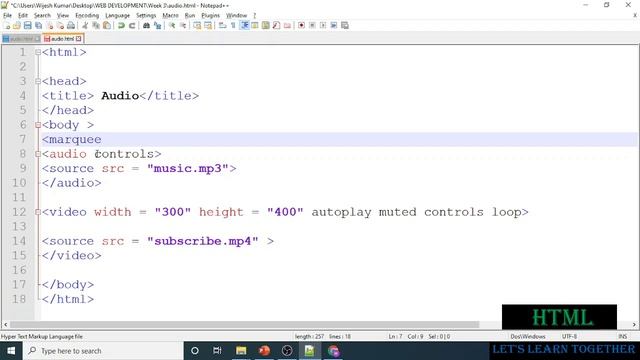Click the Zoom In toolbar icon

(172, 25)
